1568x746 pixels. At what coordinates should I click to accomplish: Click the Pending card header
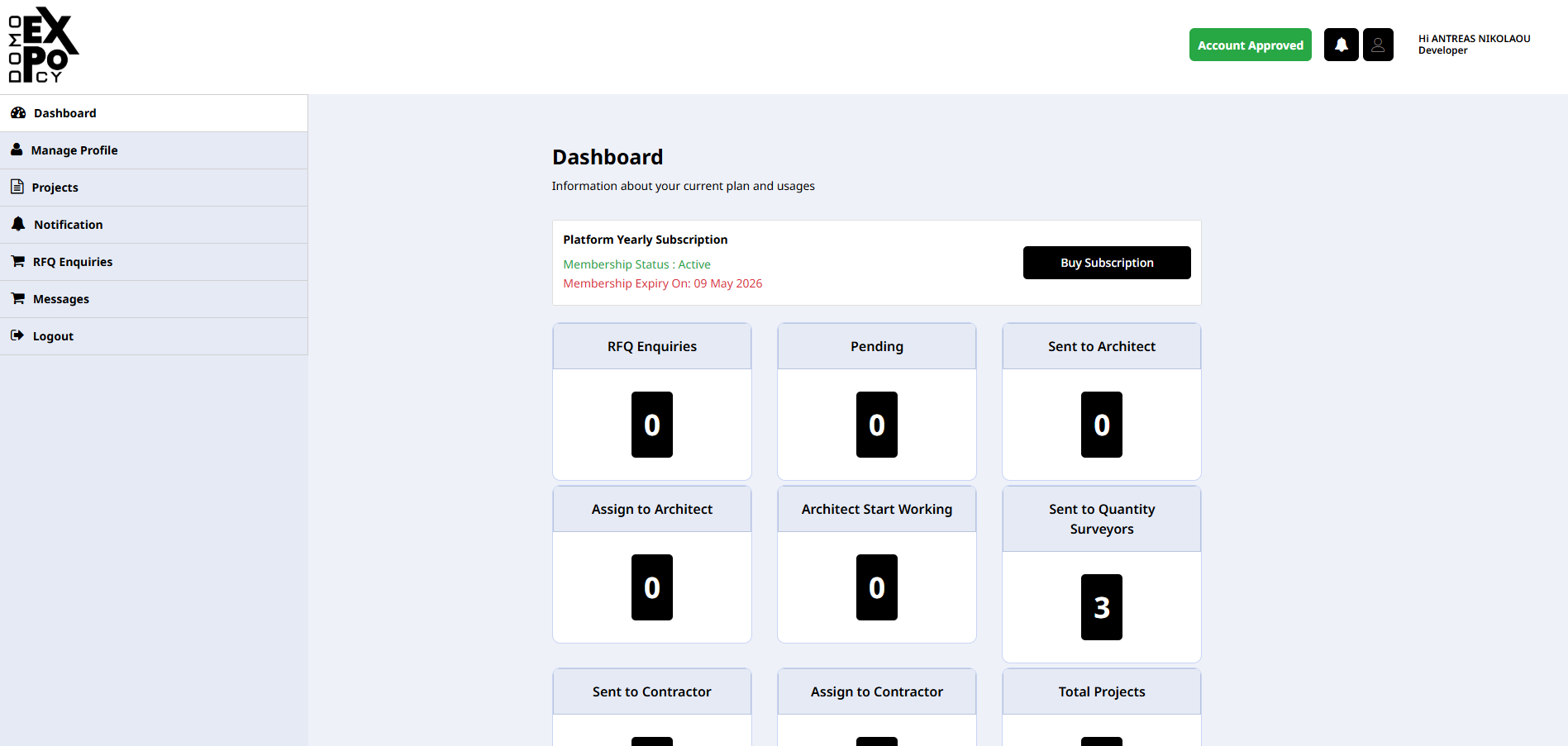click(x=877, y=346)
